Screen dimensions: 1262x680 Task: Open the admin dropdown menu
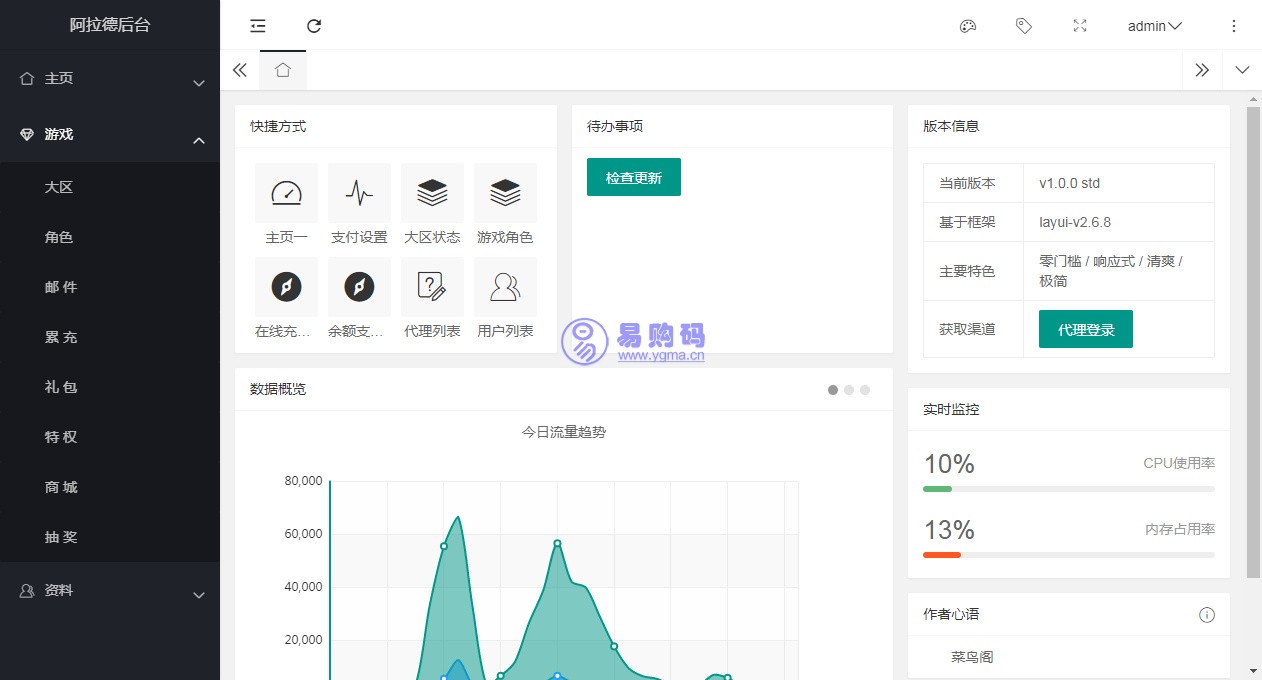point(1153,26)
